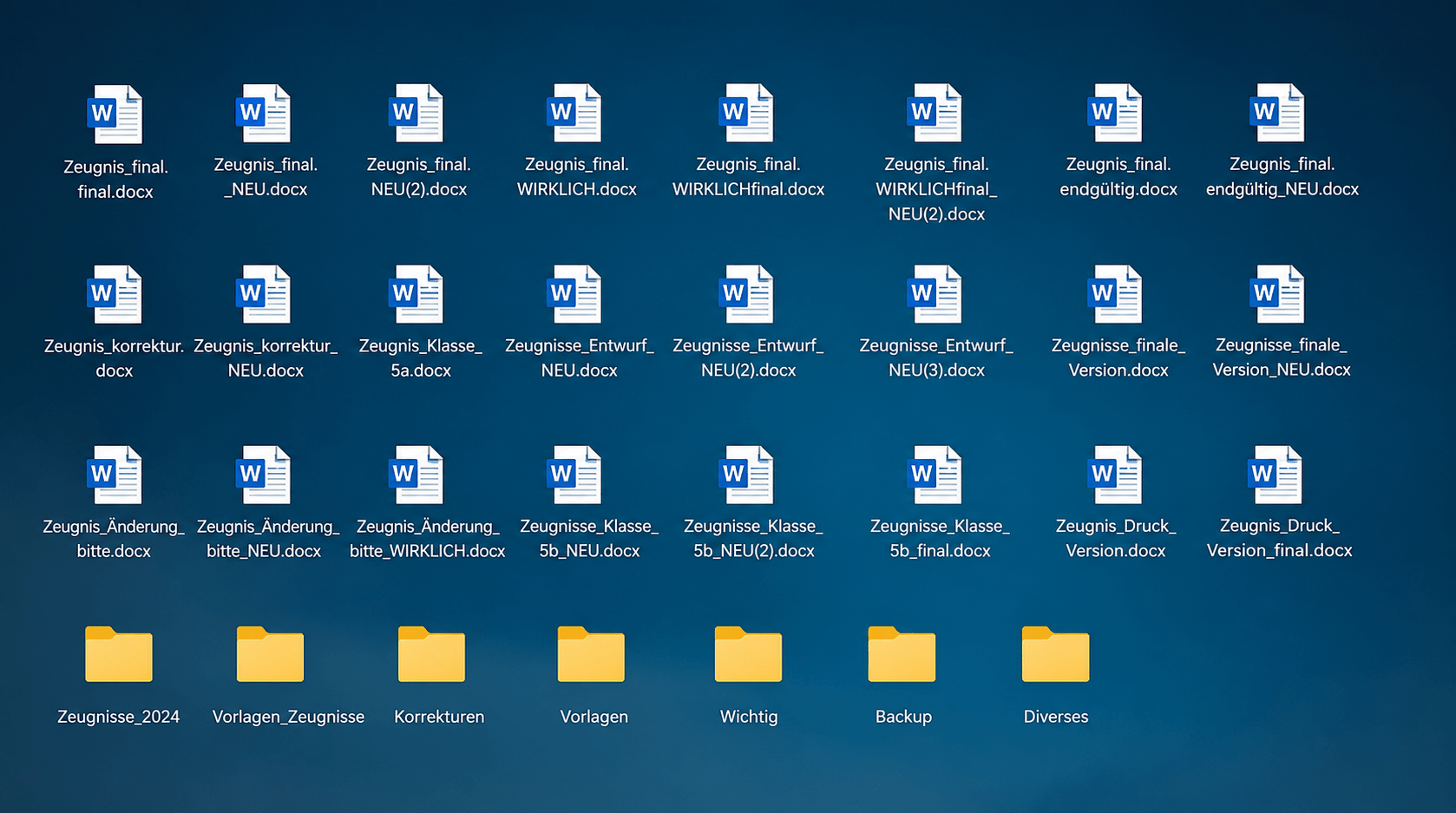
Task: Click the 'Zeugnis_korrektur.docx' file name text
Action: (114, 357)
